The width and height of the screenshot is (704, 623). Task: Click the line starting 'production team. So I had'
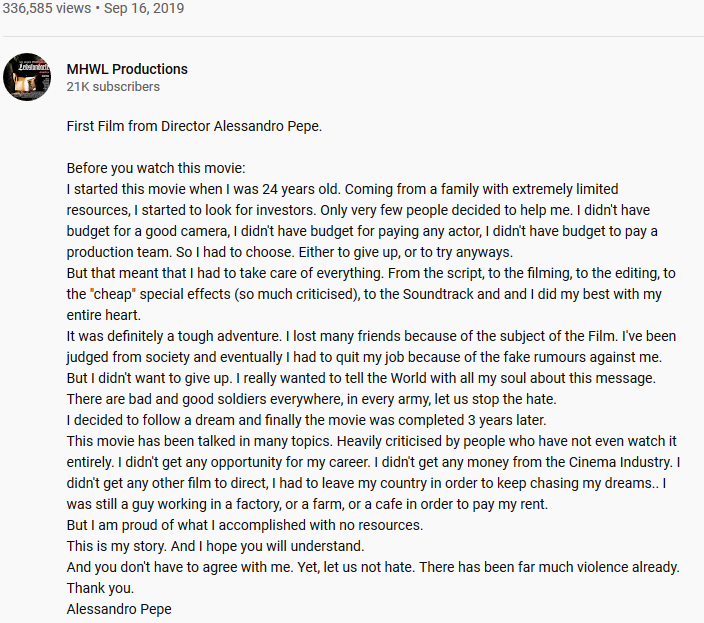[x=290, y=252]
